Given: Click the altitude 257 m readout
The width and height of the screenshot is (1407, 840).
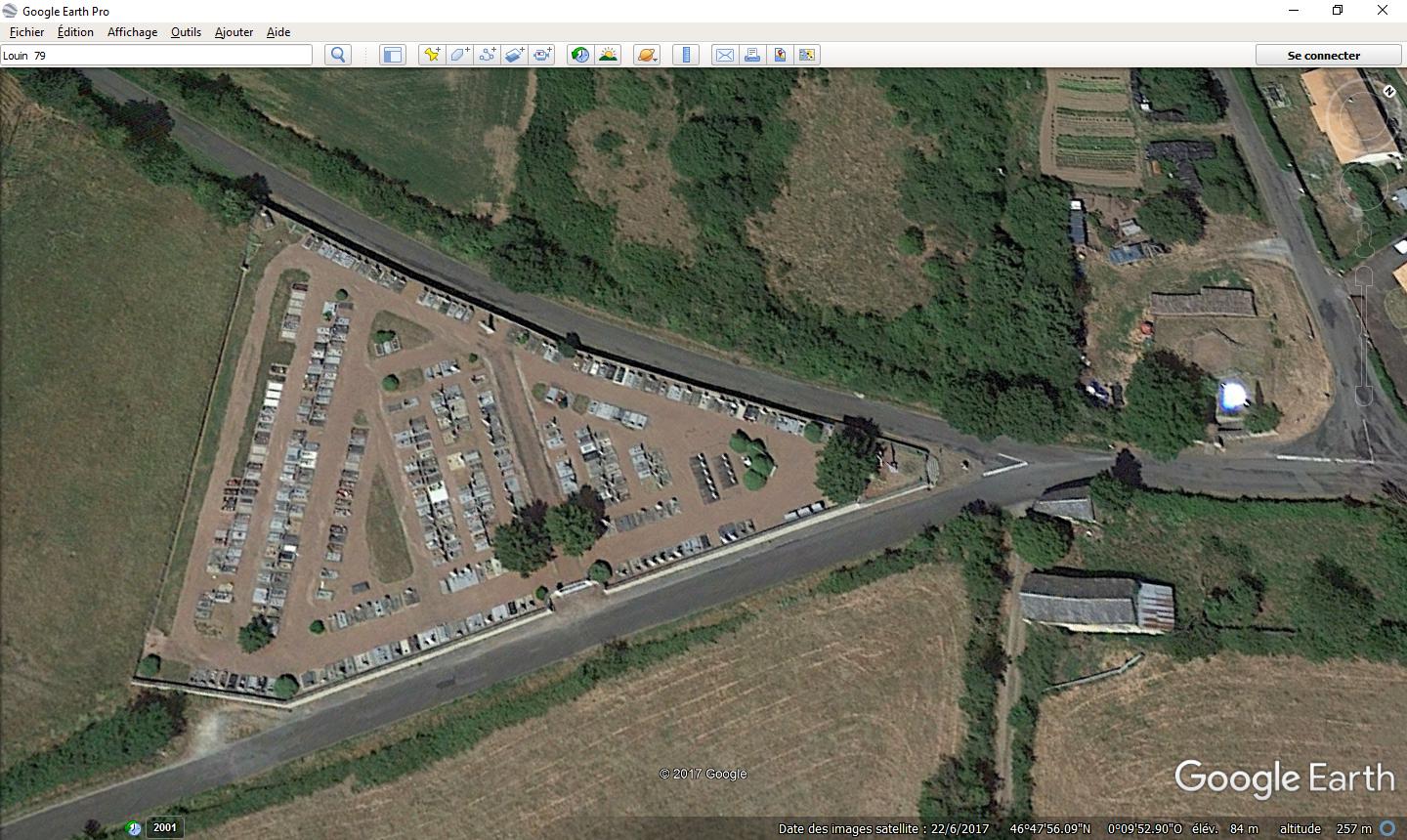Looking at the screenshot, I should point(1325,828).
